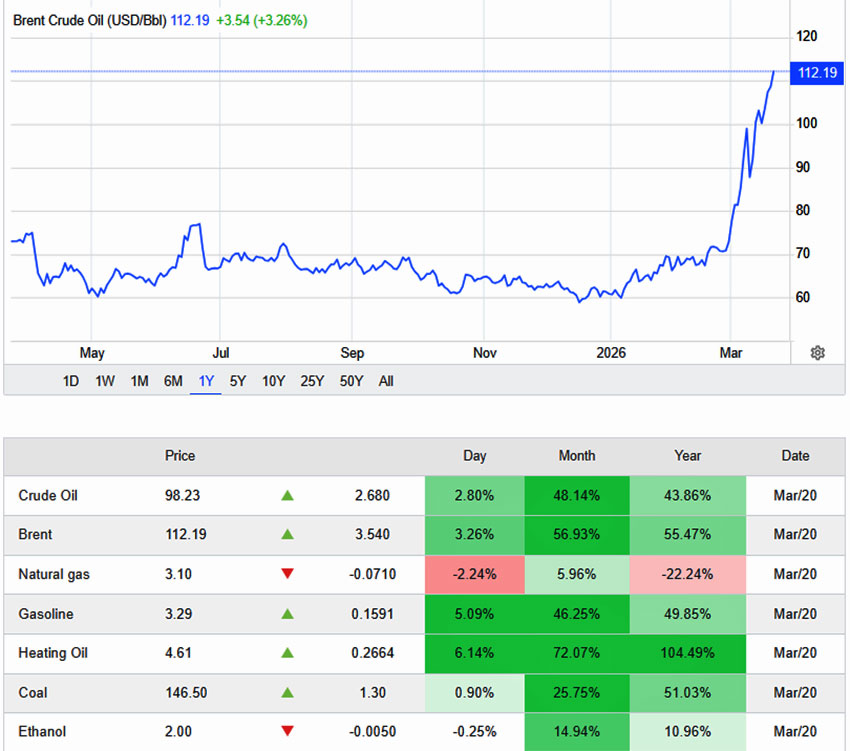Click the green up arrow for Crude Oil

(x=287, y=495)
